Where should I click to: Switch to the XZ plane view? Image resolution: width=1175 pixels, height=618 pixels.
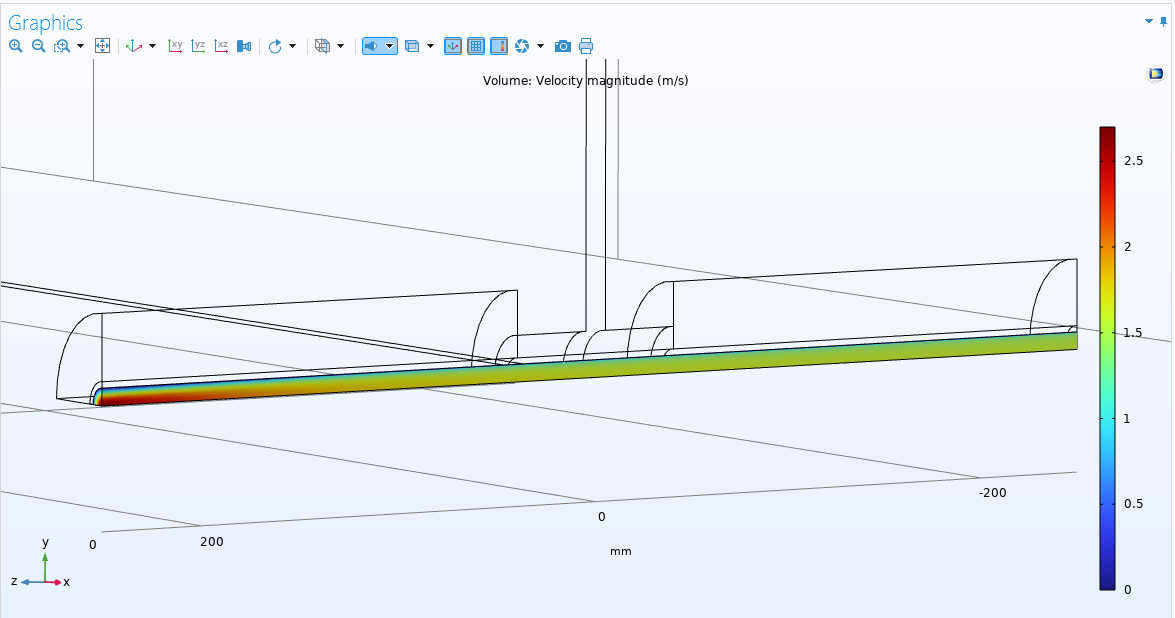[x=222, y=46]
